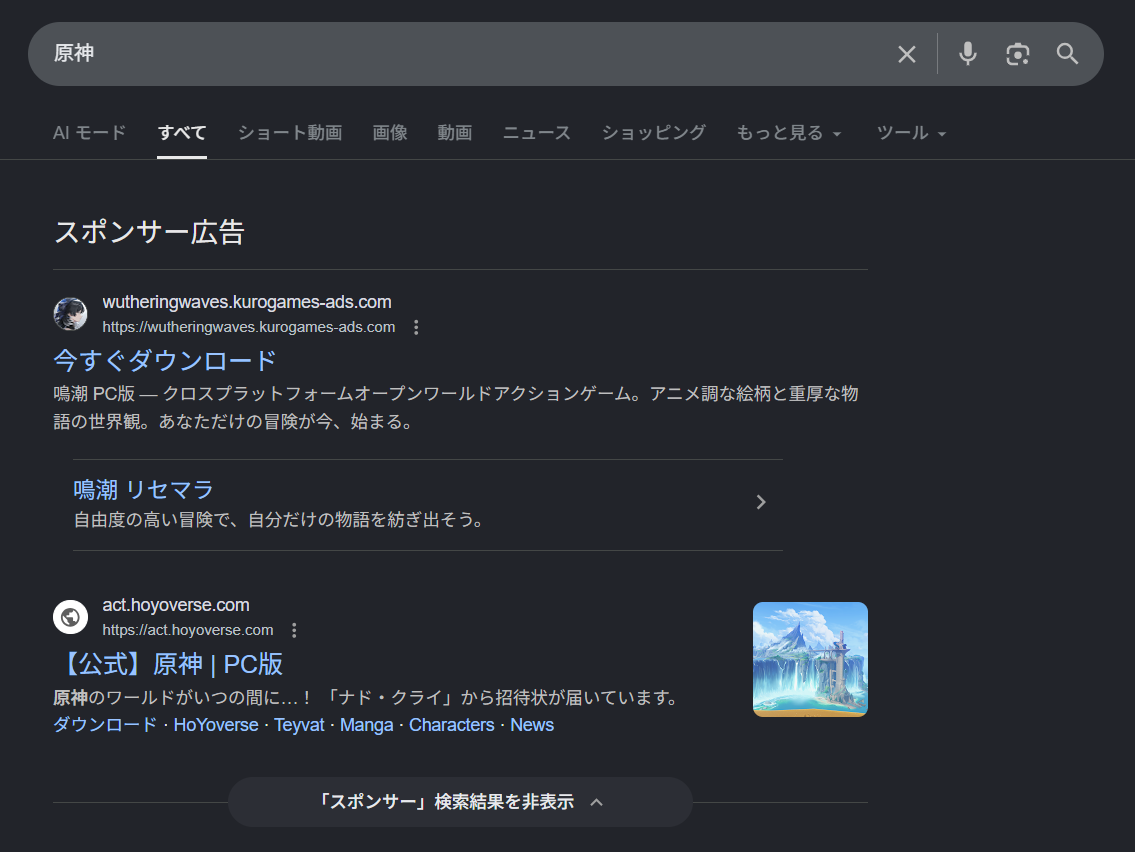
Task: Submit search with the magnifying glass icon
Action: 1067,54
